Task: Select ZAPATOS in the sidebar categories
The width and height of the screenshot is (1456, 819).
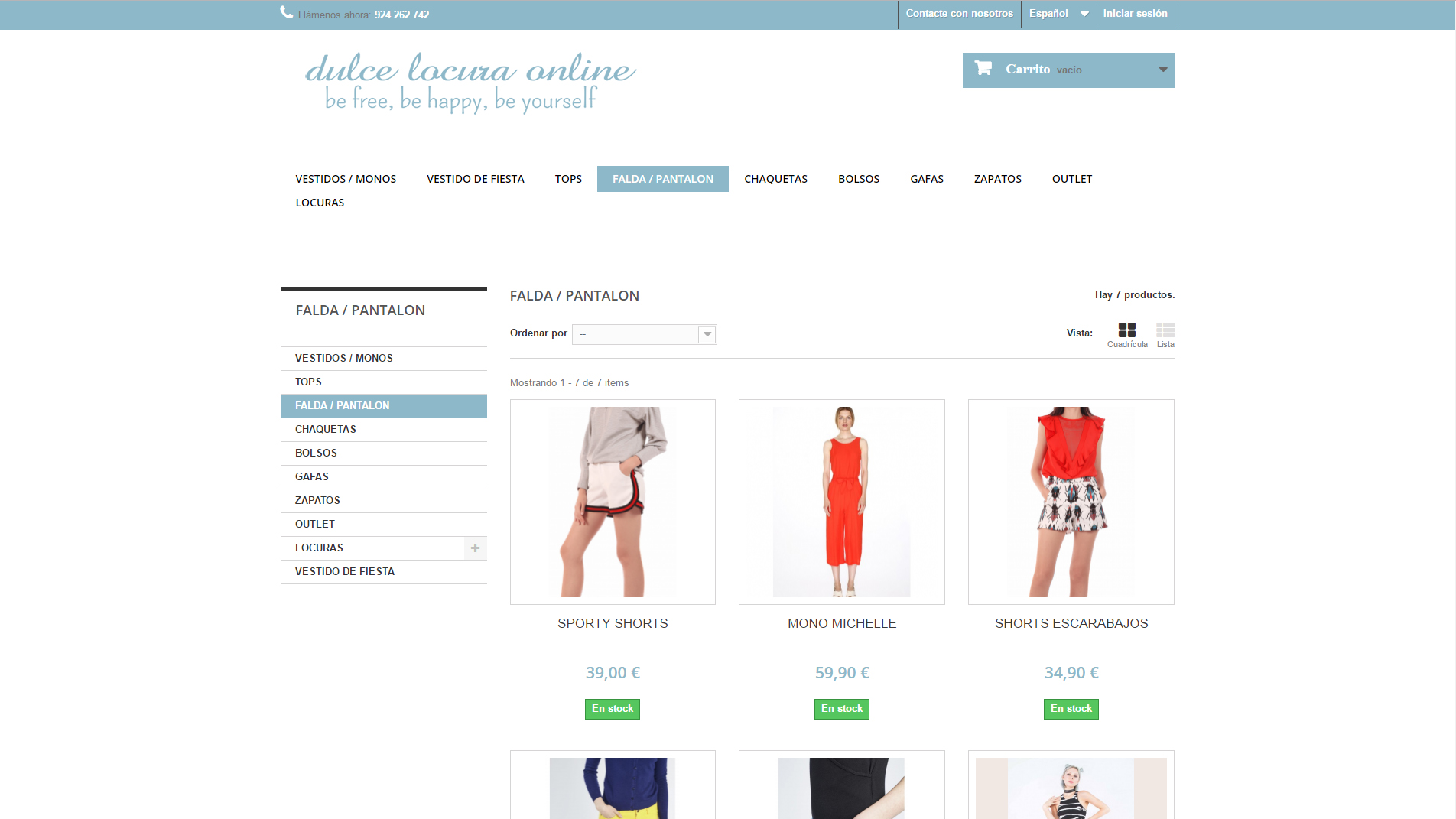Action: (x=317, y=500)
